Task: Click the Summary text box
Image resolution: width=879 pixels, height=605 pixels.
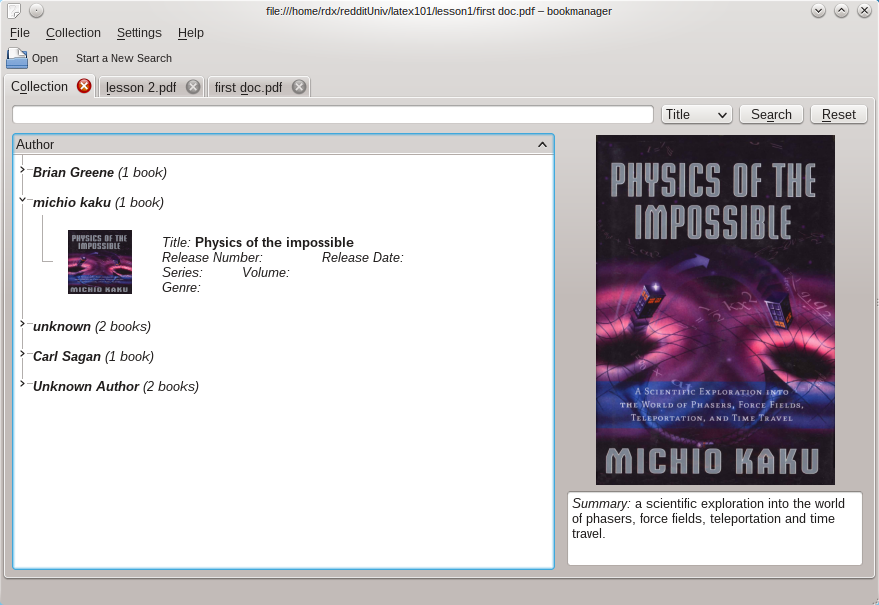Action: point(715,529)
